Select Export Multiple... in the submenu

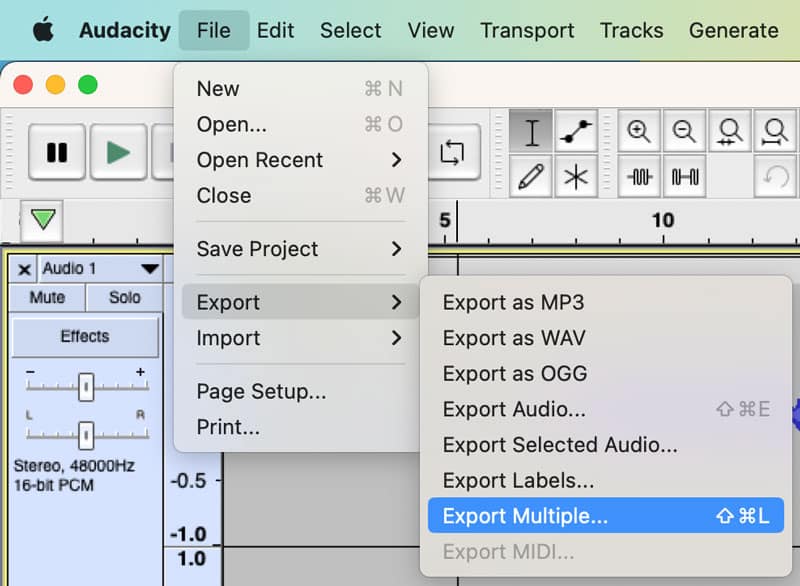606,516
